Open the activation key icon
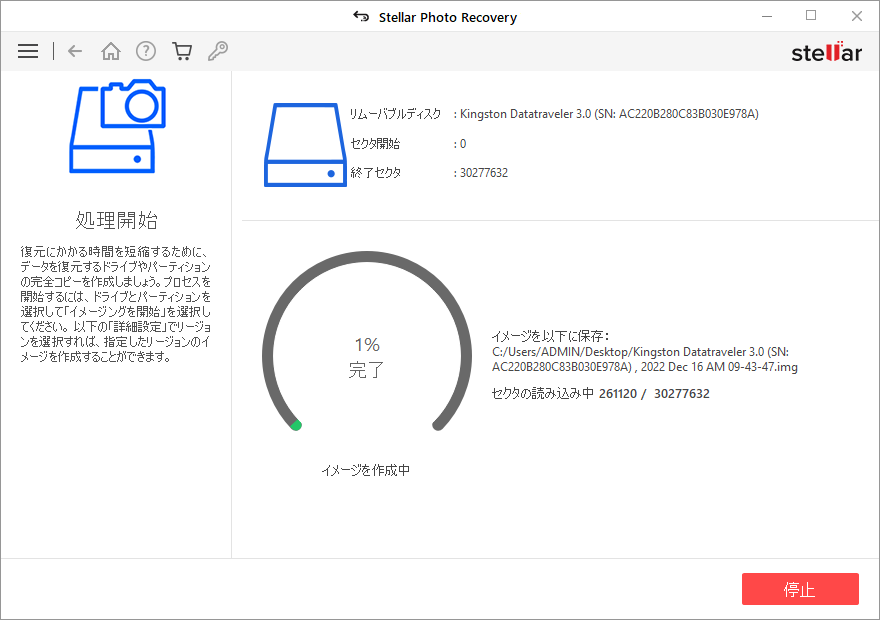880x620 pixels. (218, 51)
